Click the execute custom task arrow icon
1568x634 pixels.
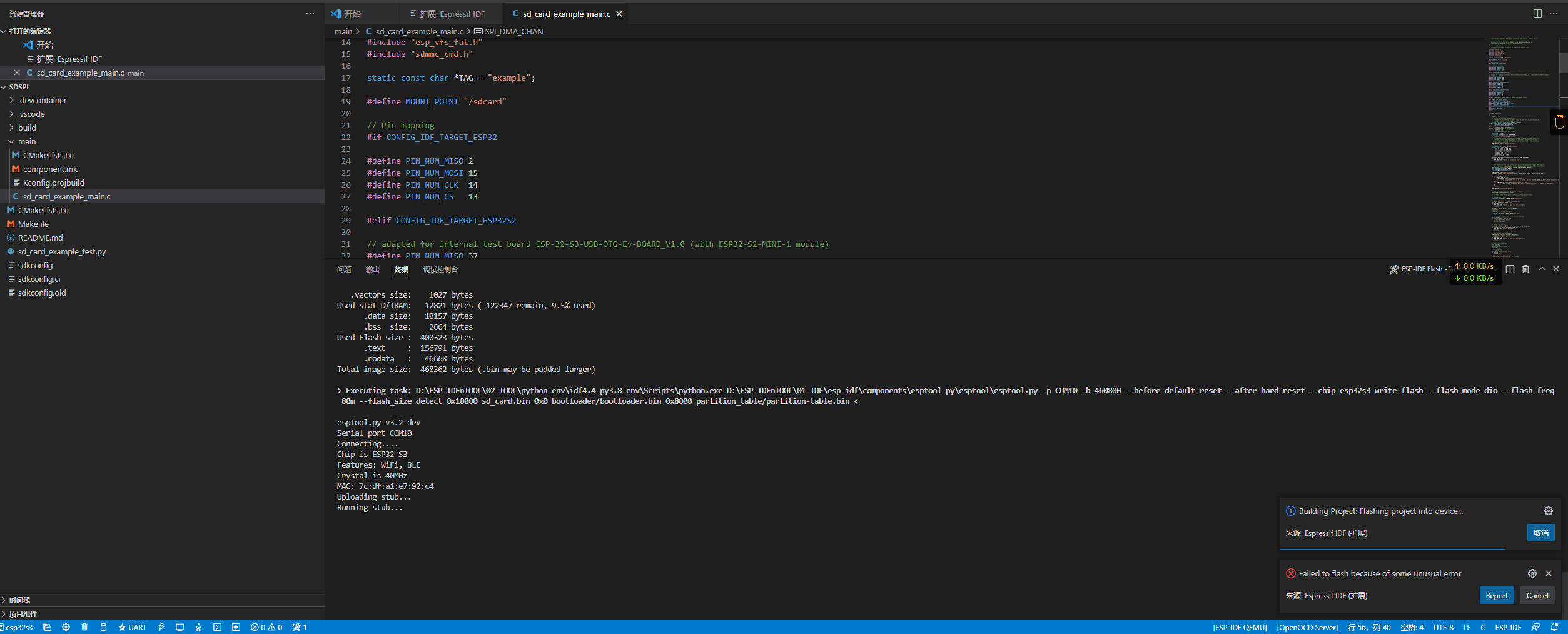click(236, 627)
